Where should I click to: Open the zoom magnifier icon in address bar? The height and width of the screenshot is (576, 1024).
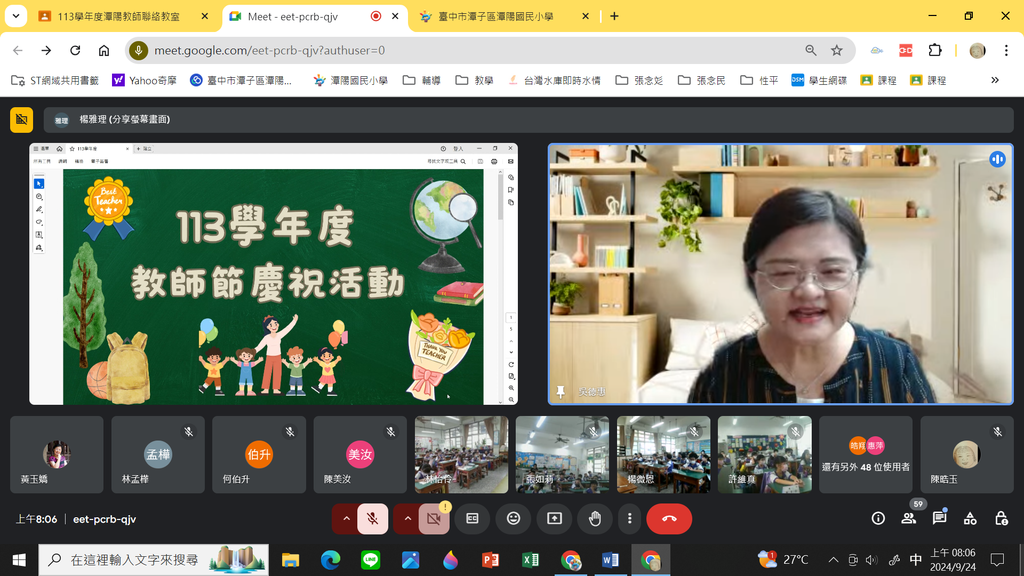click(x=810, y=50)
